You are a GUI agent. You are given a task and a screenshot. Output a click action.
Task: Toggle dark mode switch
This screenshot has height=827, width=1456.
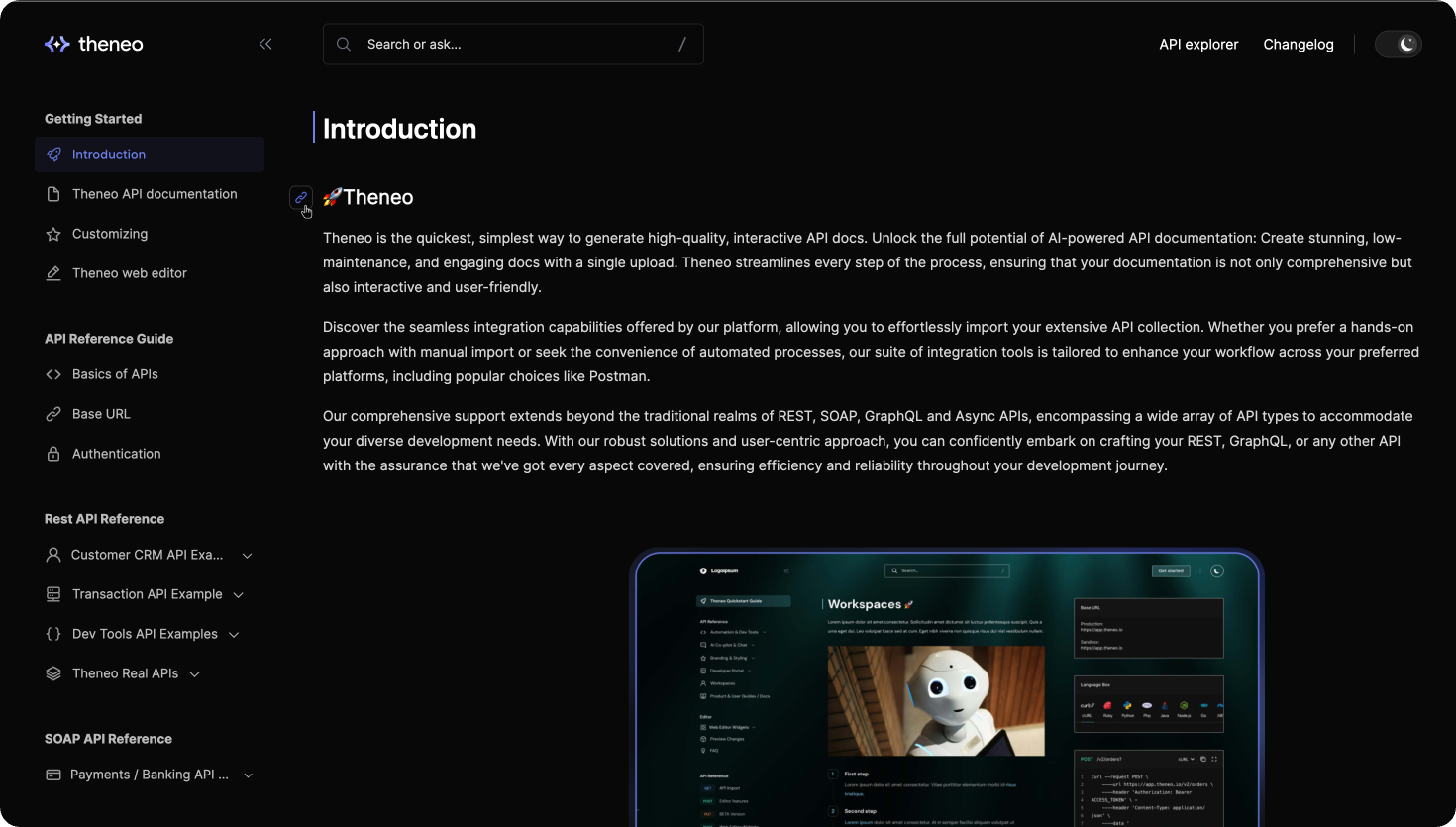pyautogui.click(x=1398, y=44)
